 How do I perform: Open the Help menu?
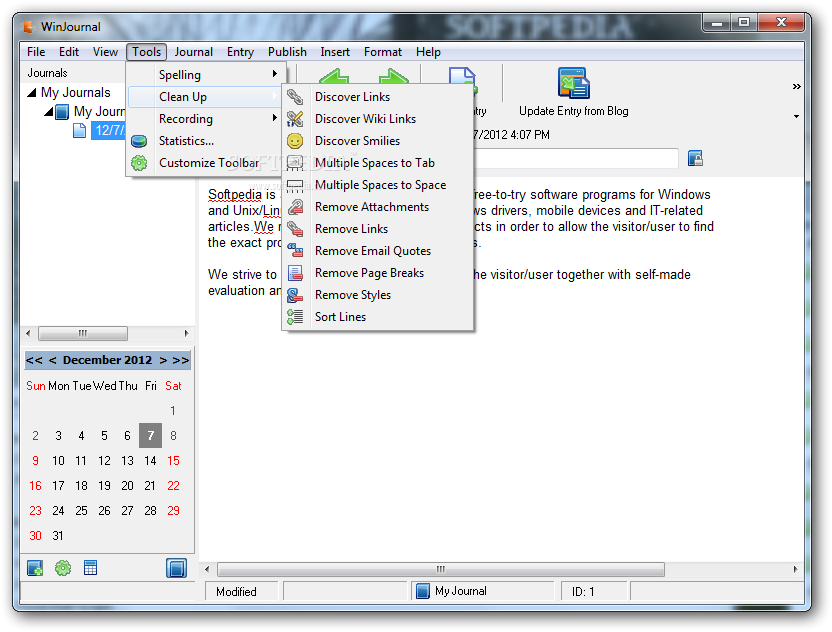pyautogui.click(x=428, y=52)
